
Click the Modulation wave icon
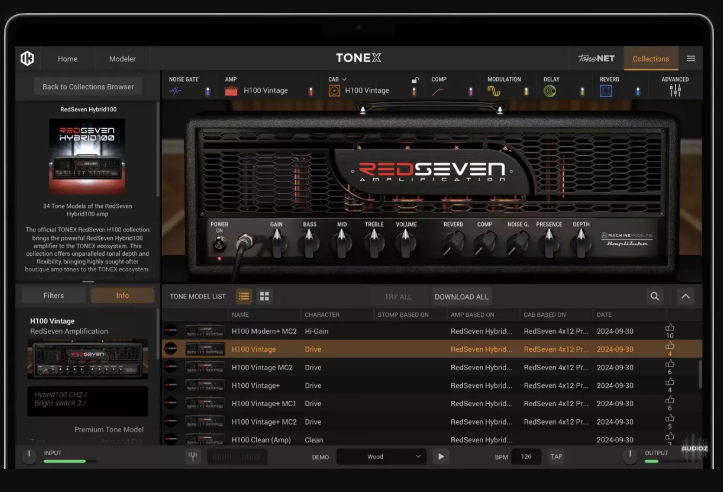pyautogui.click(x=494, y=91)
